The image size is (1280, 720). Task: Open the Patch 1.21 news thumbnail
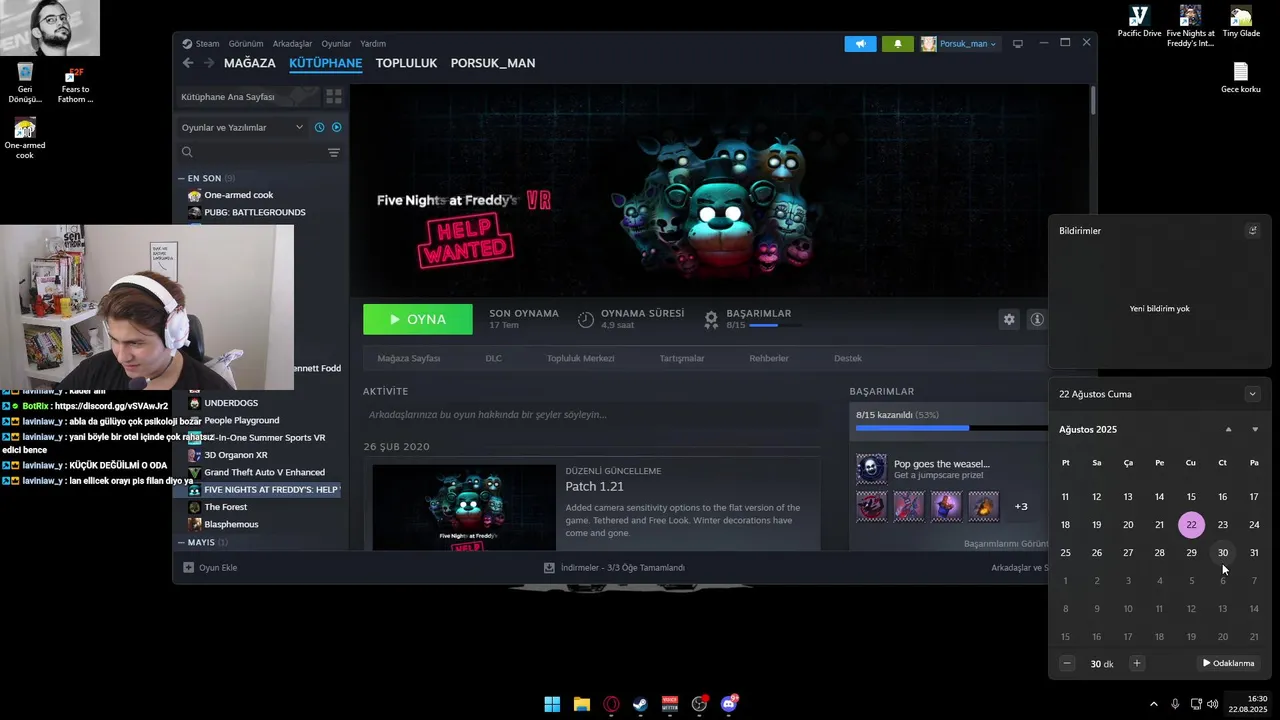(x=464, y=507)
